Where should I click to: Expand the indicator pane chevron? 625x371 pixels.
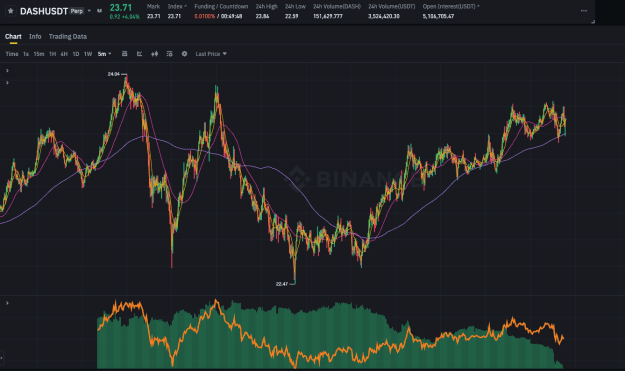[x=7, y=303]
